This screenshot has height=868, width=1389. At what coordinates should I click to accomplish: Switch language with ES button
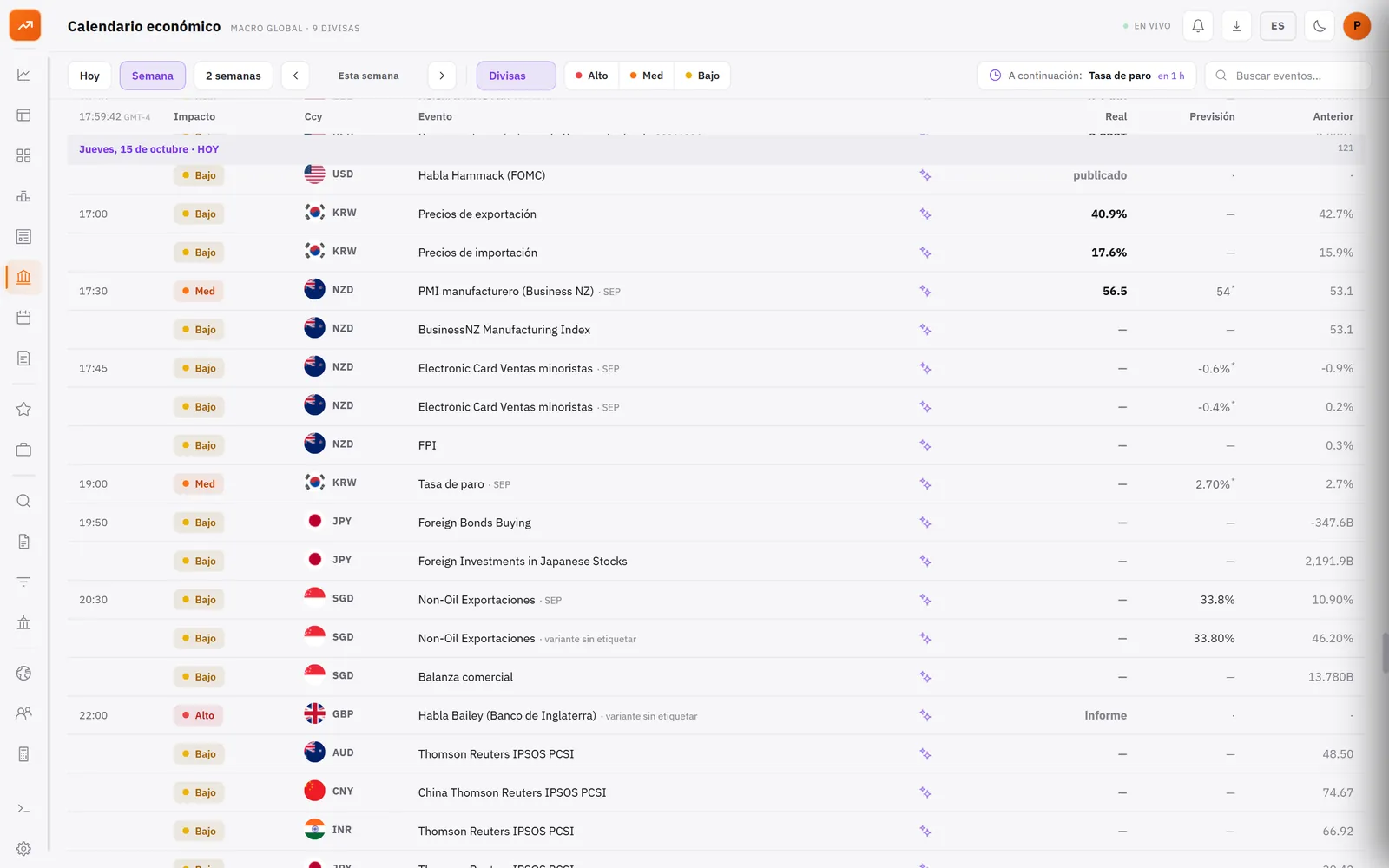pos(1278,26)
